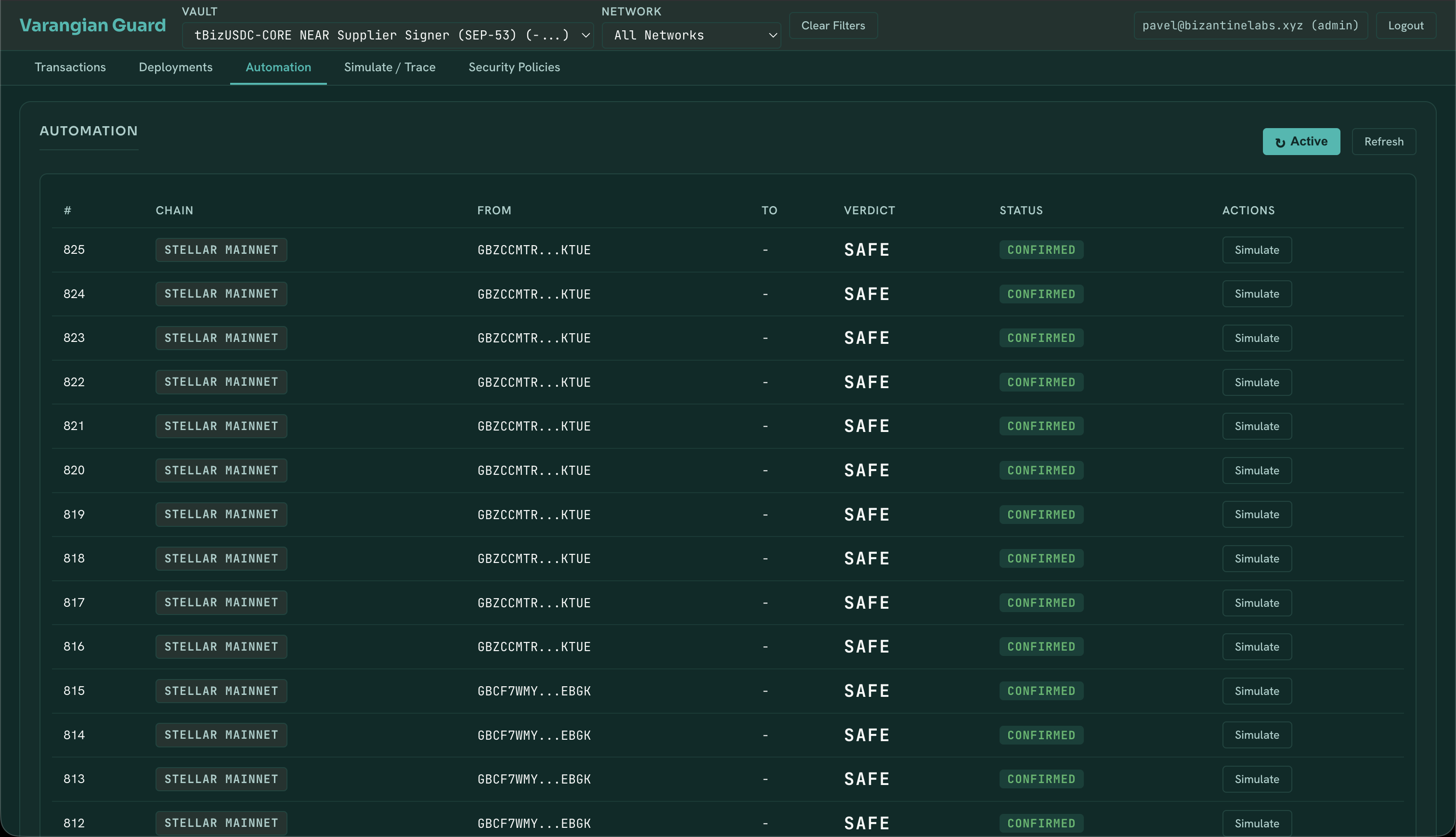
Task: Click STELLAR MAINNET badge in row 814
Action: 221,735
